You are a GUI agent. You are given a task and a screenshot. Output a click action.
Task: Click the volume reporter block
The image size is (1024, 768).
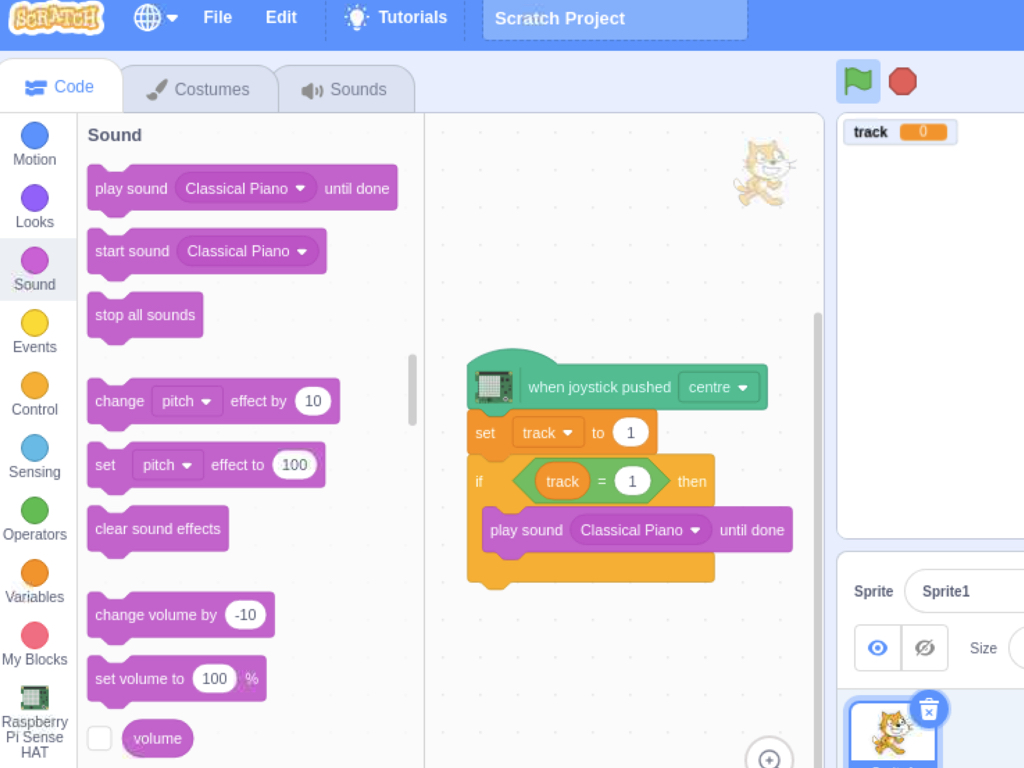tap(157, 739)
